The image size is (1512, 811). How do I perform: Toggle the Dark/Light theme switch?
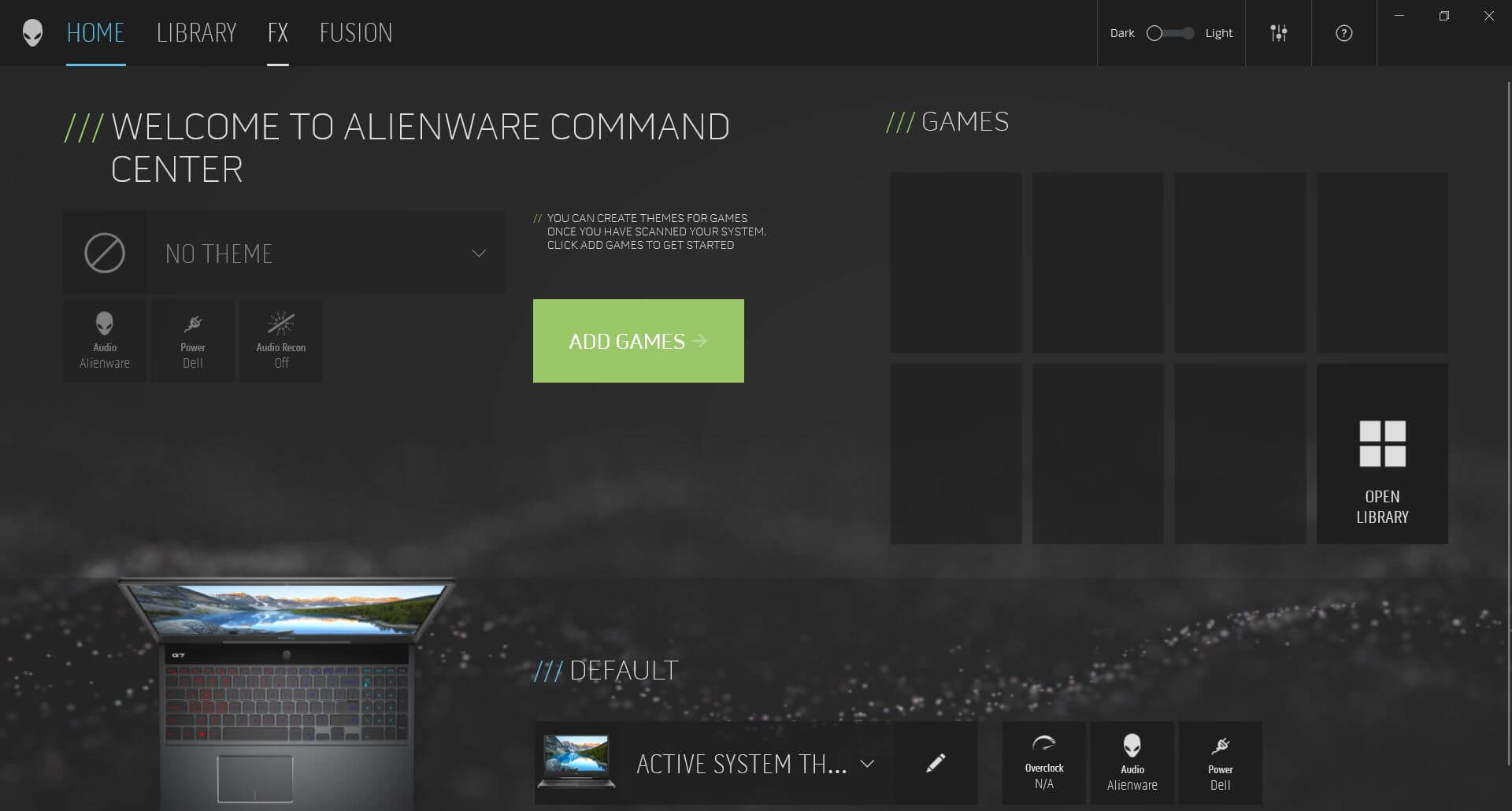(x=1170, y=33)
